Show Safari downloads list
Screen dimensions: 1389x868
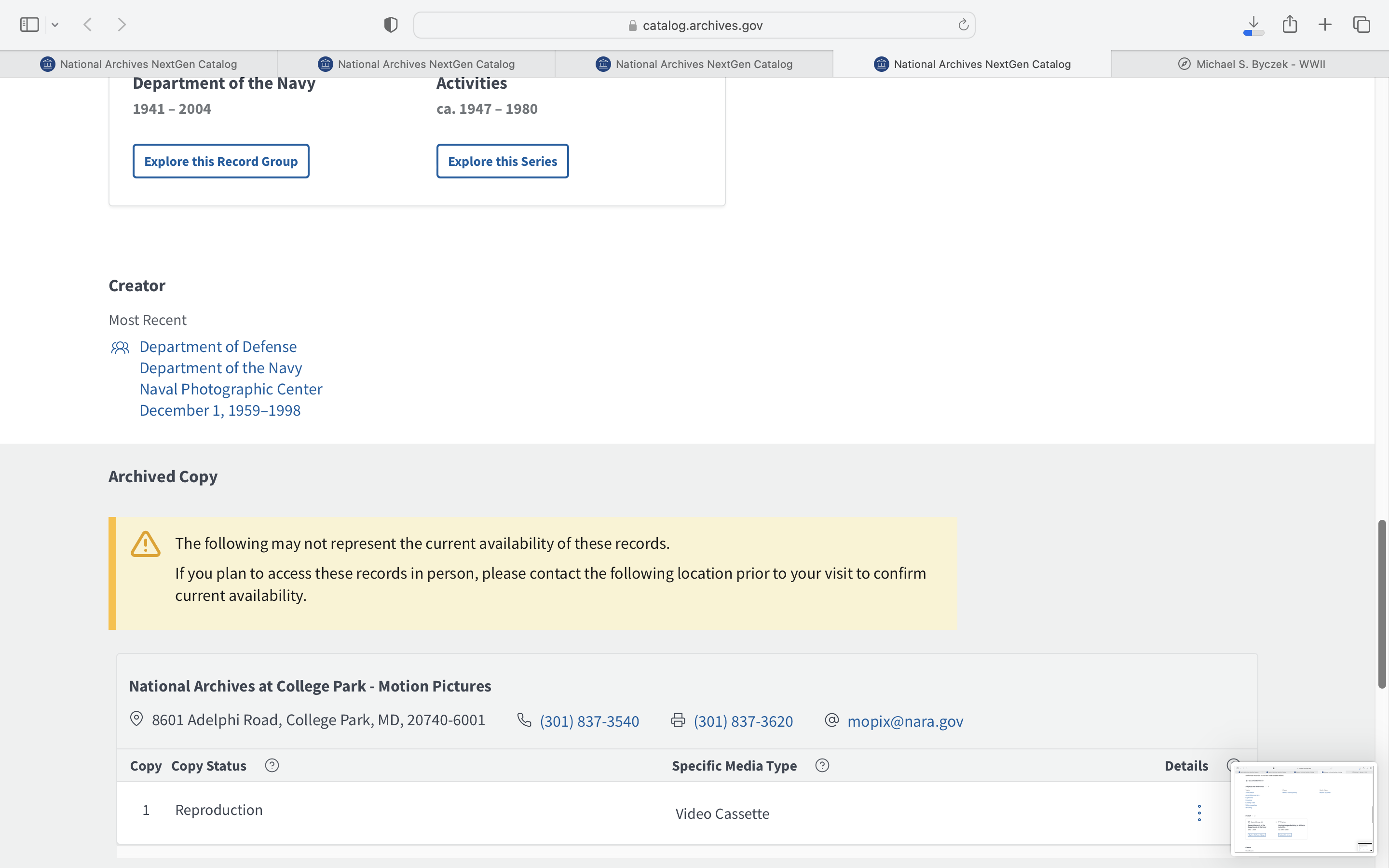point(1253,25)
